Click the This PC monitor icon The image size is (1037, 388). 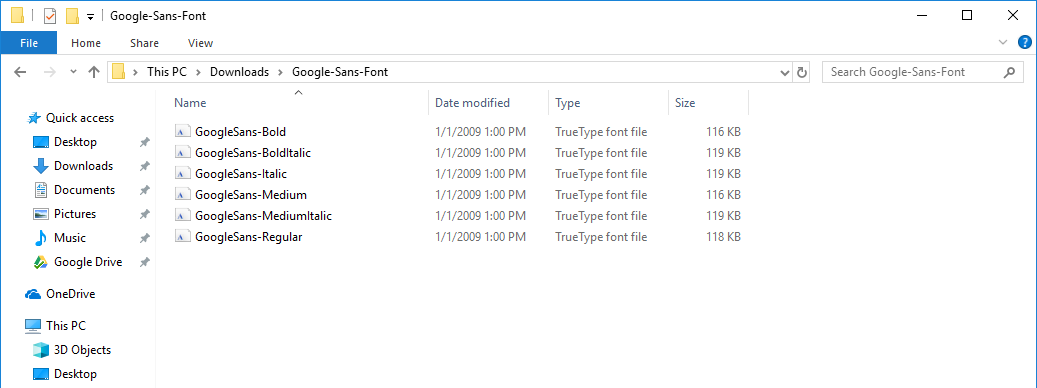point(33,326)
